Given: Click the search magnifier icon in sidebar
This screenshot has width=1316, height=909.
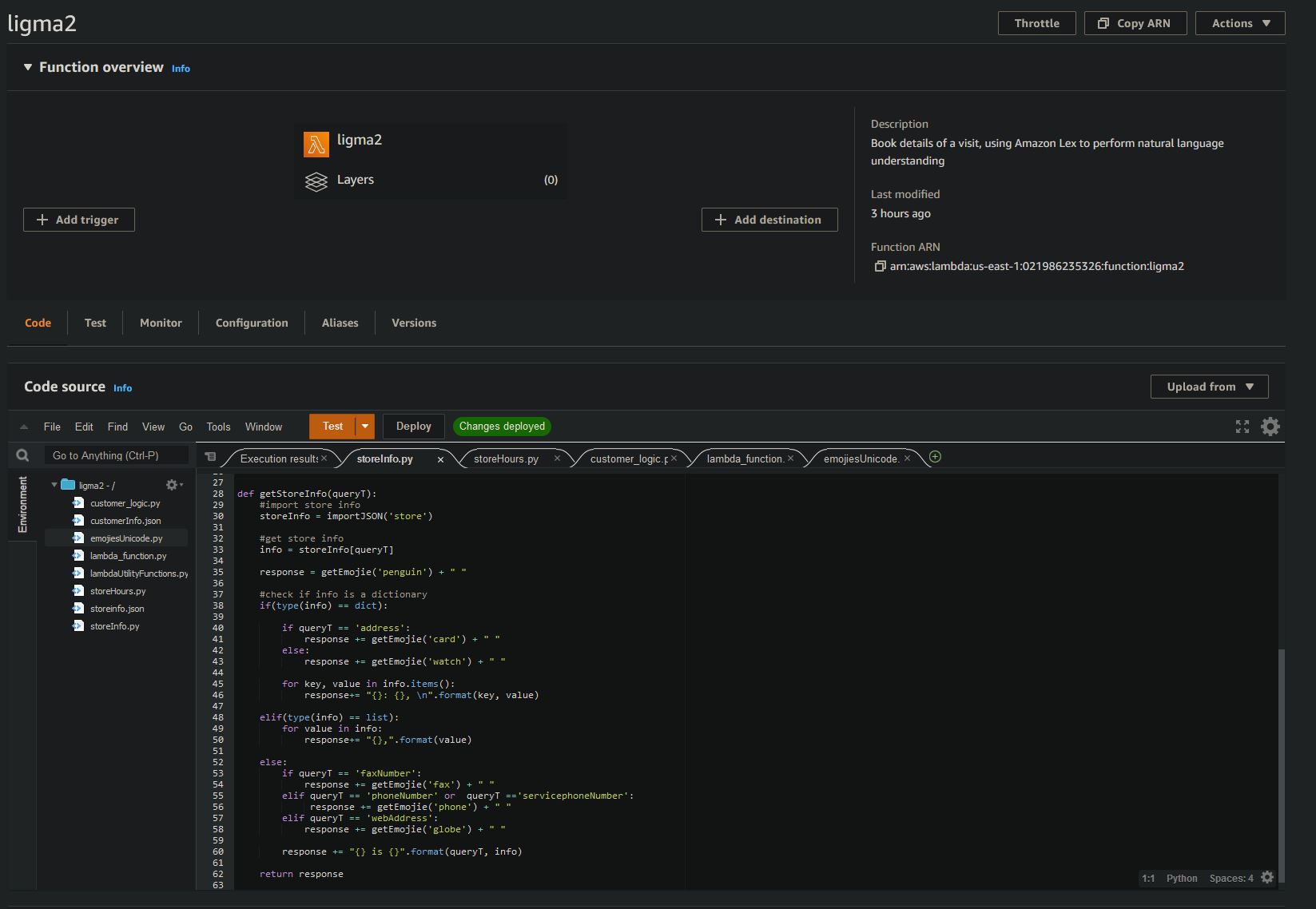Looking at the screenshot, I should (22, 455).
